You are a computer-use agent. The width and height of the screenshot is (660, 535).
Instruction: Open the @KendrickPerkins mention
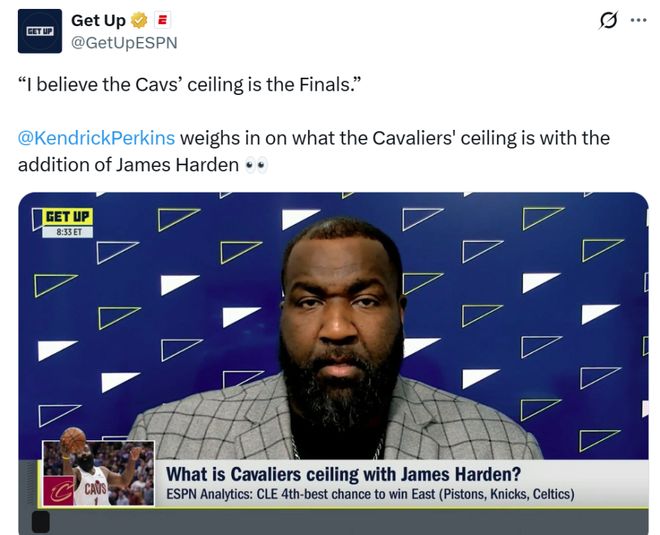click(96, 138)
